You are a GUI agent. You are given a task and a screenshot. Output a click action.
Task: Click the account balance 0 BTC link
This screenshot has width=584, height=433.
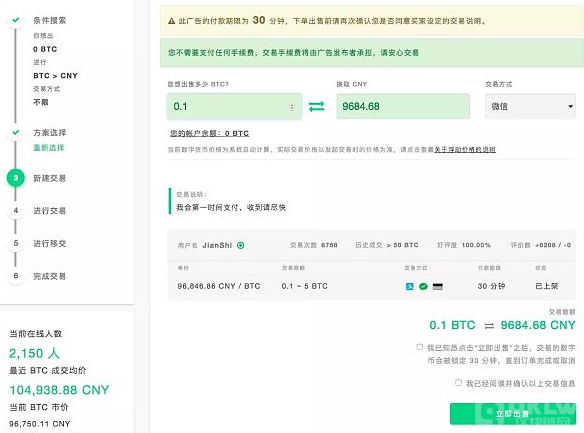tap(209, 133)
